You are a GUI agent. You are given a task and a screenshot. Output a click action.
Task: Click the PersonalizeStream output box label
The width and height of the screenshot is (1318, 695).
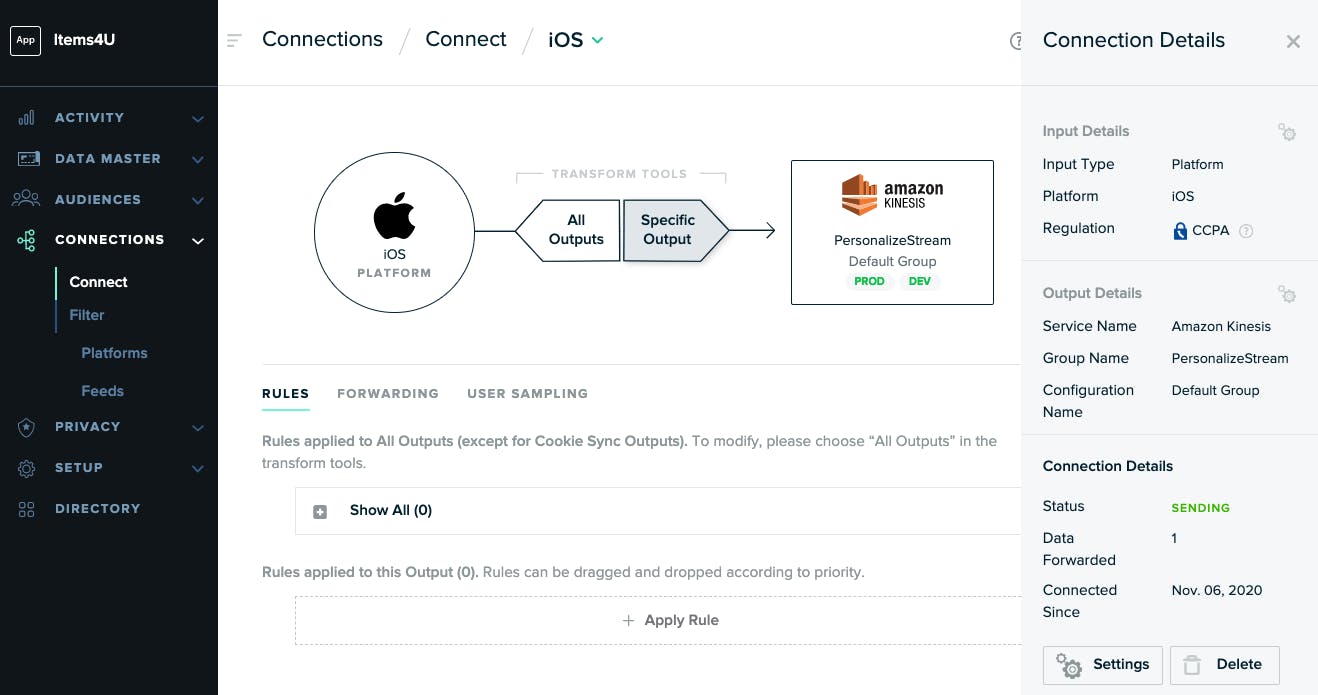[x=892, y=241]
